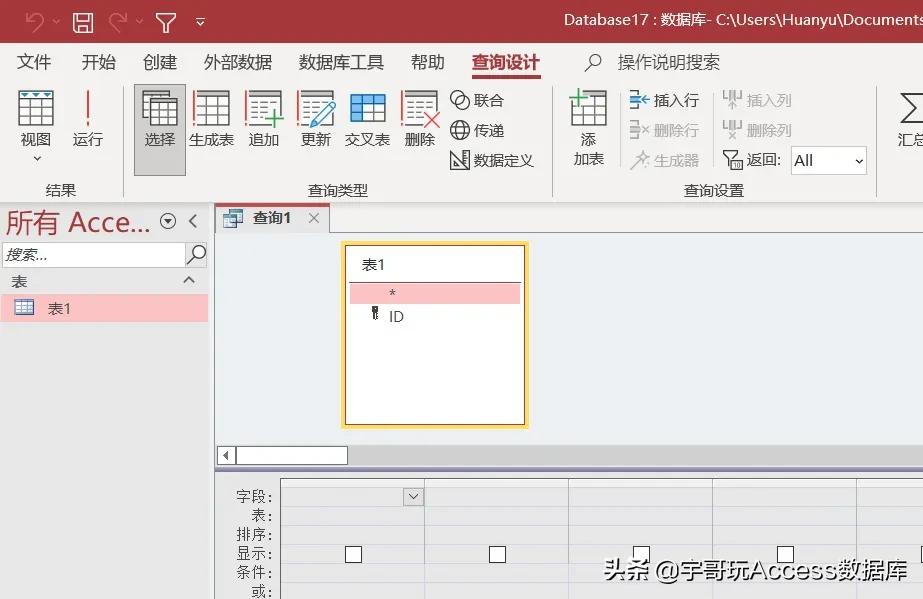Check the third 显示 column checkbox

pos(641,553)
